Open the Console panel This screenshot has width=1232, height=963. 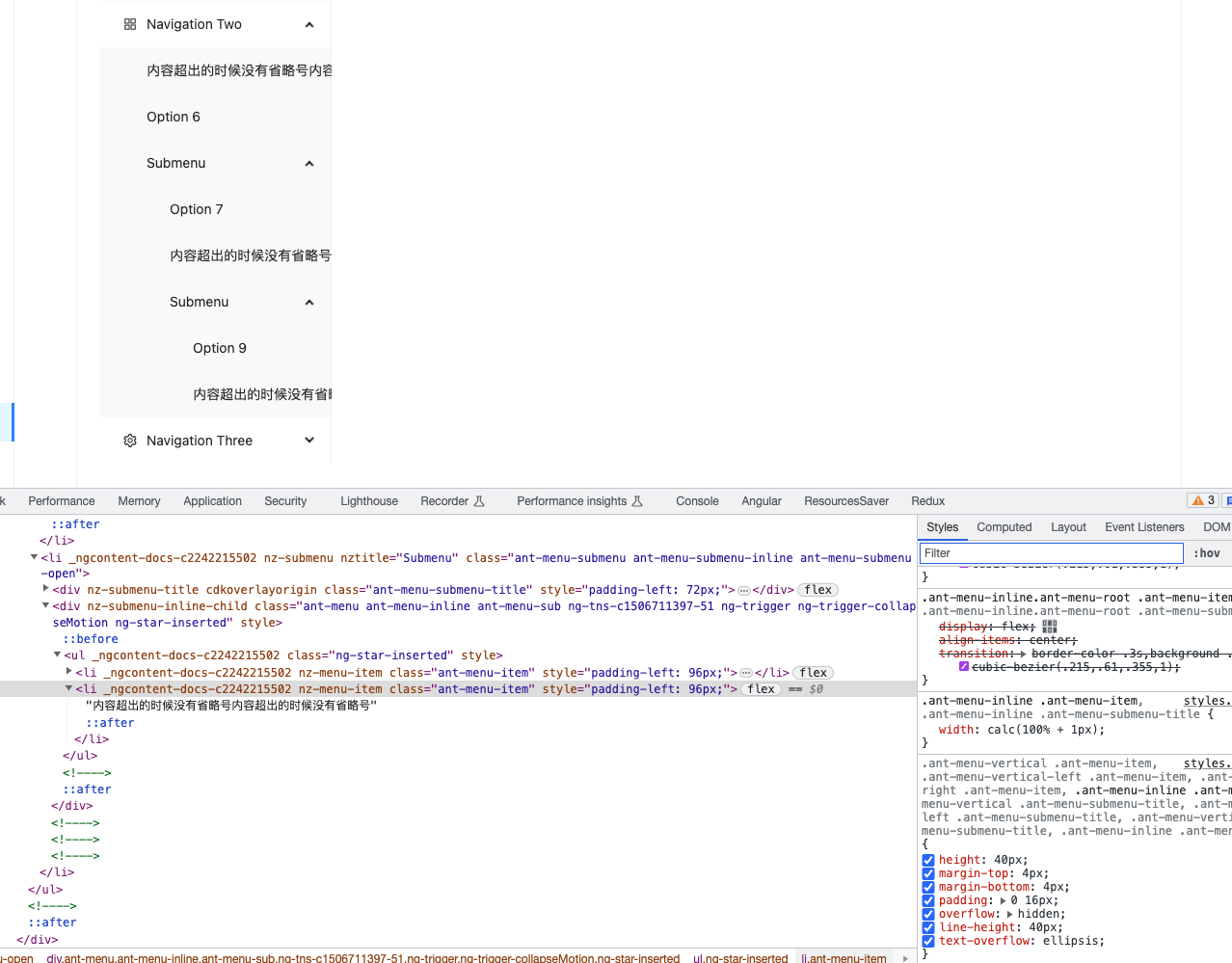[697, 500]
